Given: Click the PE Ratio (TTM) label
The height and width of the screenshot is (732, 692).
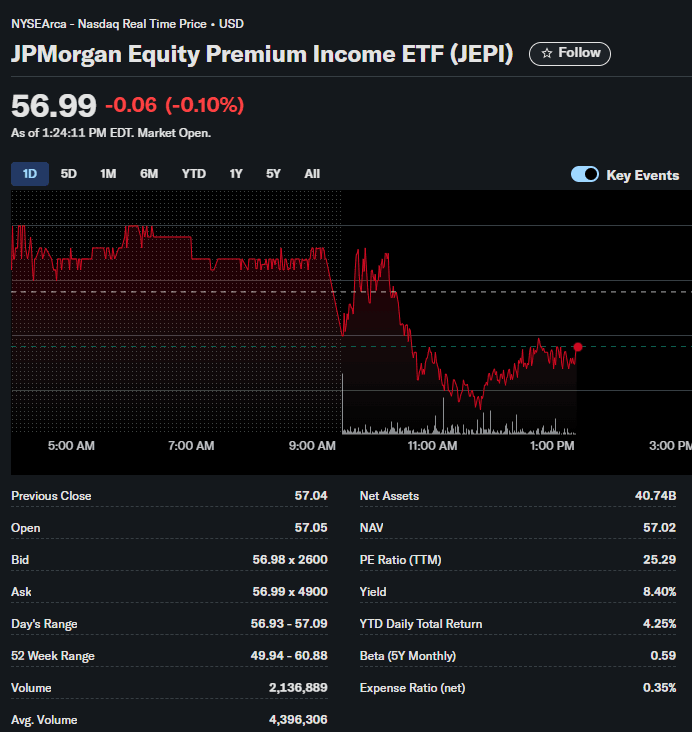Looking at the screenshot, I should click(x=401, y=560).
